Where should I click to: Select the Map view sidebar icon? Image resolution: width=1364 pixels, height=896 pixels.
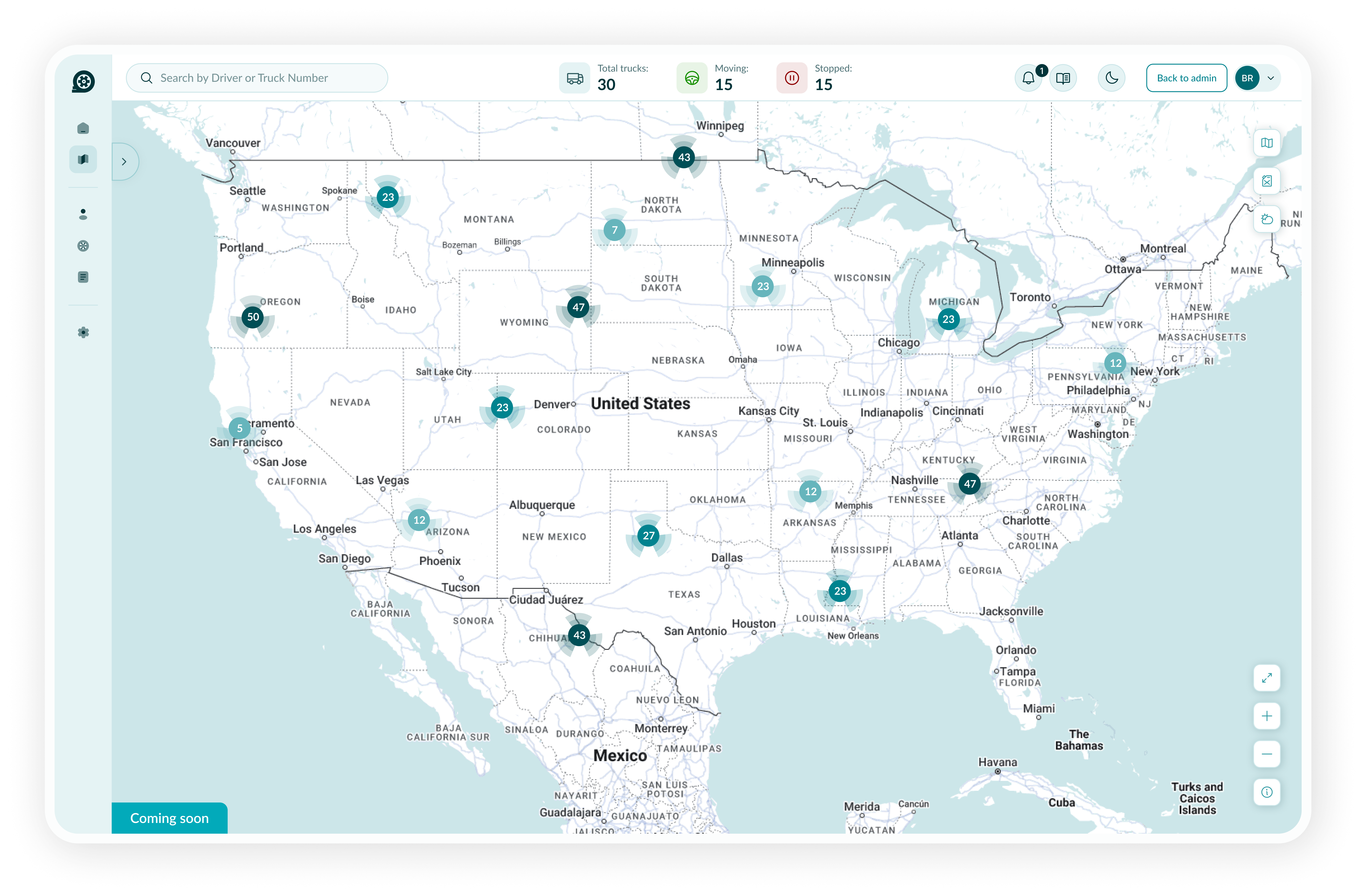pyautogui.click(x=83, y=159)
